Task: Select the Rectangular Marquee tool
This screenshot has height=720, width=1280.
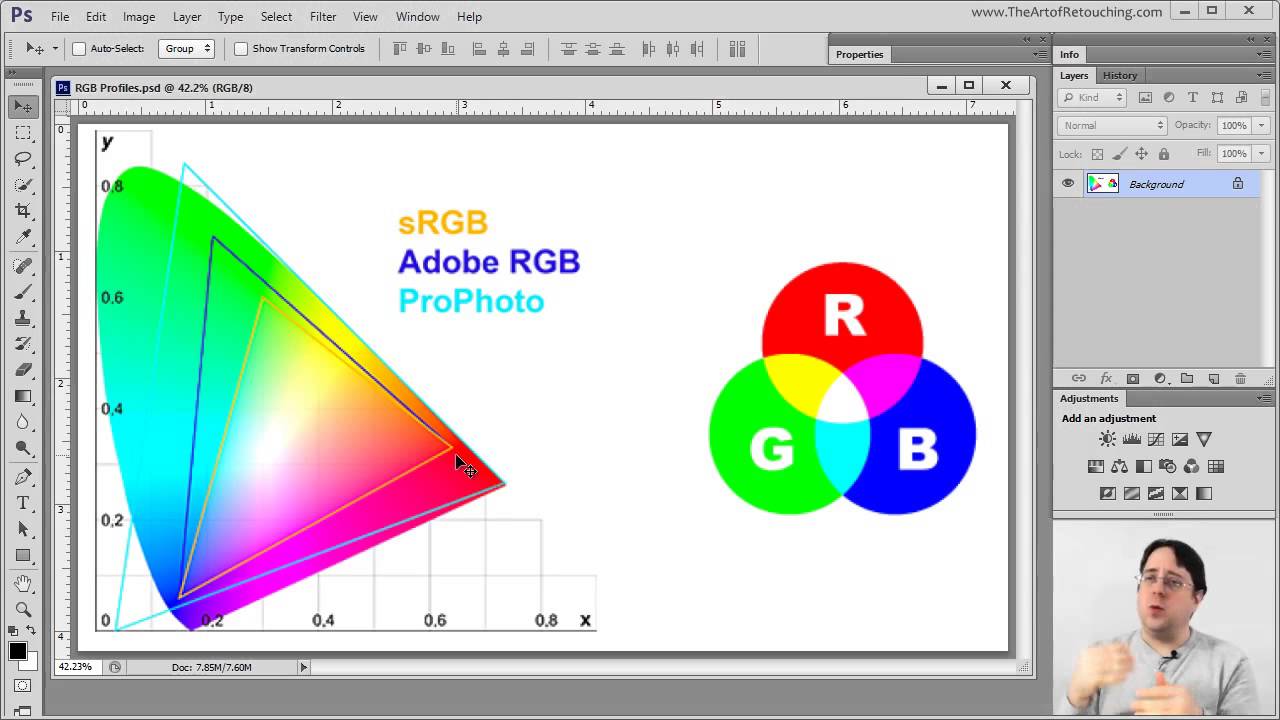Action: (x=23, y=133)
